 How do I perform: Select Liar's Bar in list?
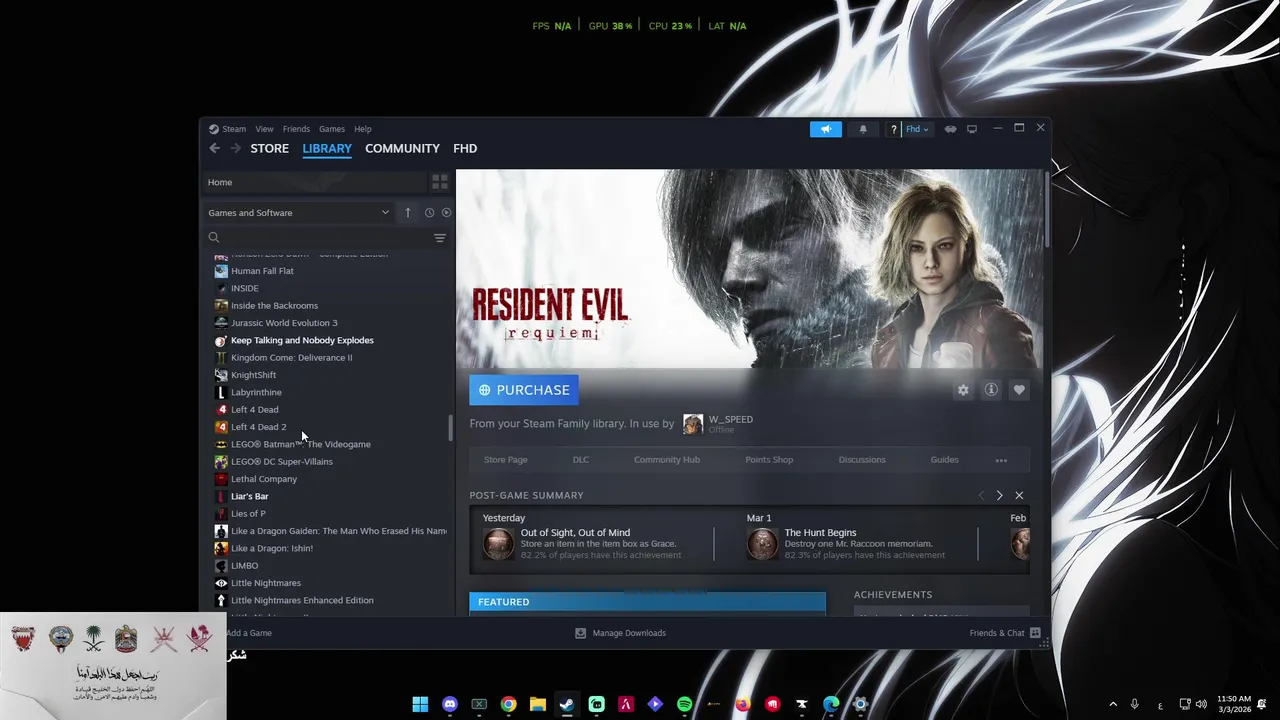(x=249, y=496)
